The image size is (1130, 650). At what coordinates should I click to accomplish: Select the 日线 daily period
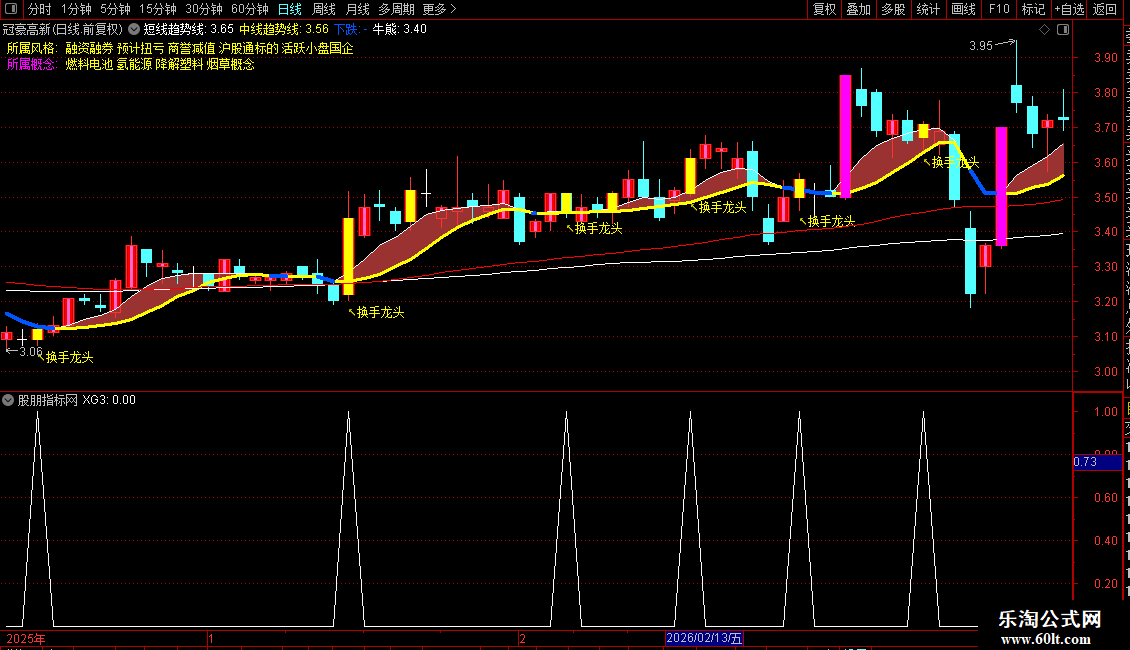(290, 9)
